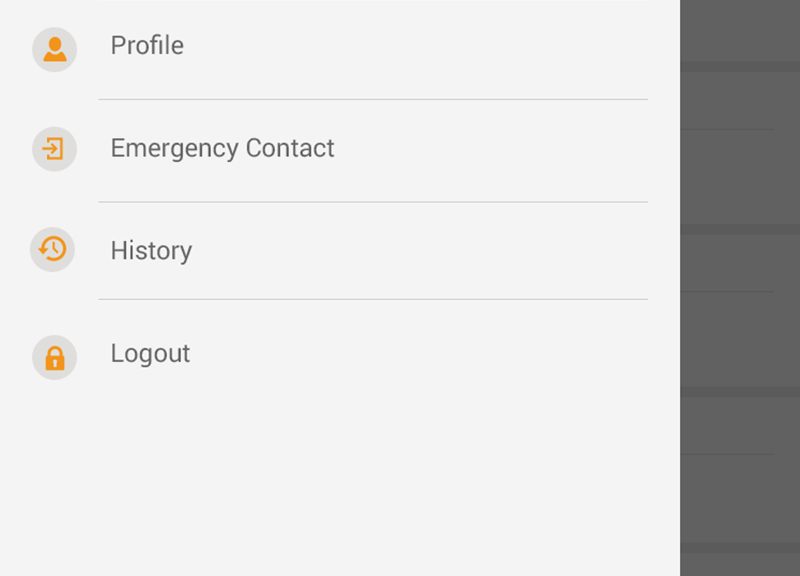Open the Profile menu entry

pos(340,49)
